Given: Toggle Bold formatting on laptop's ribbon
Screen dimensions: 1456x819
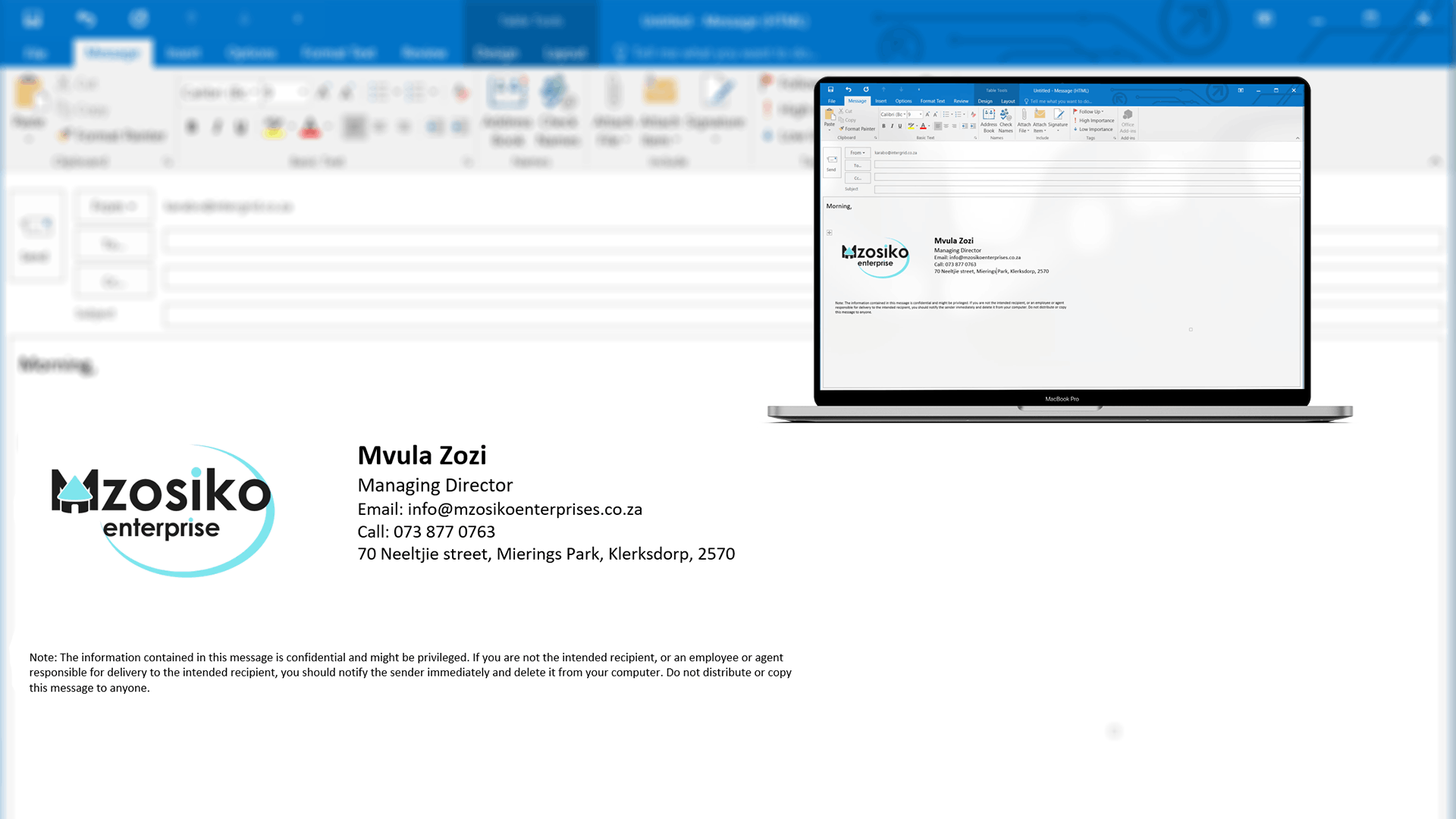Looking at the screenshot, I should tap(883, 126).
